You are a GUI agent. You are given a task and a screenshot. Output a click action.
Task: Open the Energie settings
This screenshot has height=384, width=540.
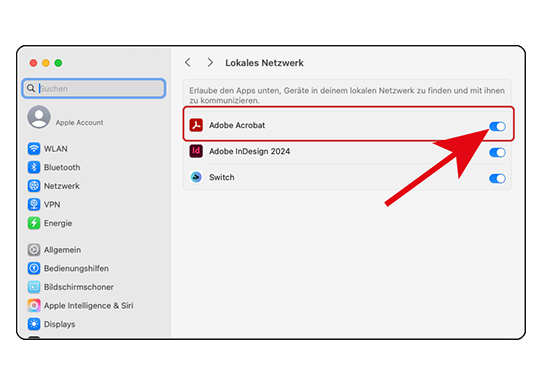coord(58,223)
